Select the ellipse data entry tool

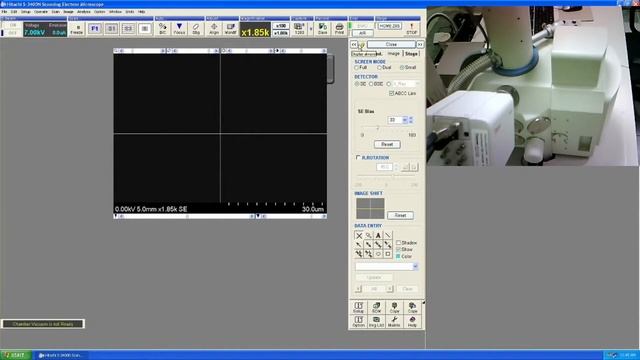[x=378, y=254]
